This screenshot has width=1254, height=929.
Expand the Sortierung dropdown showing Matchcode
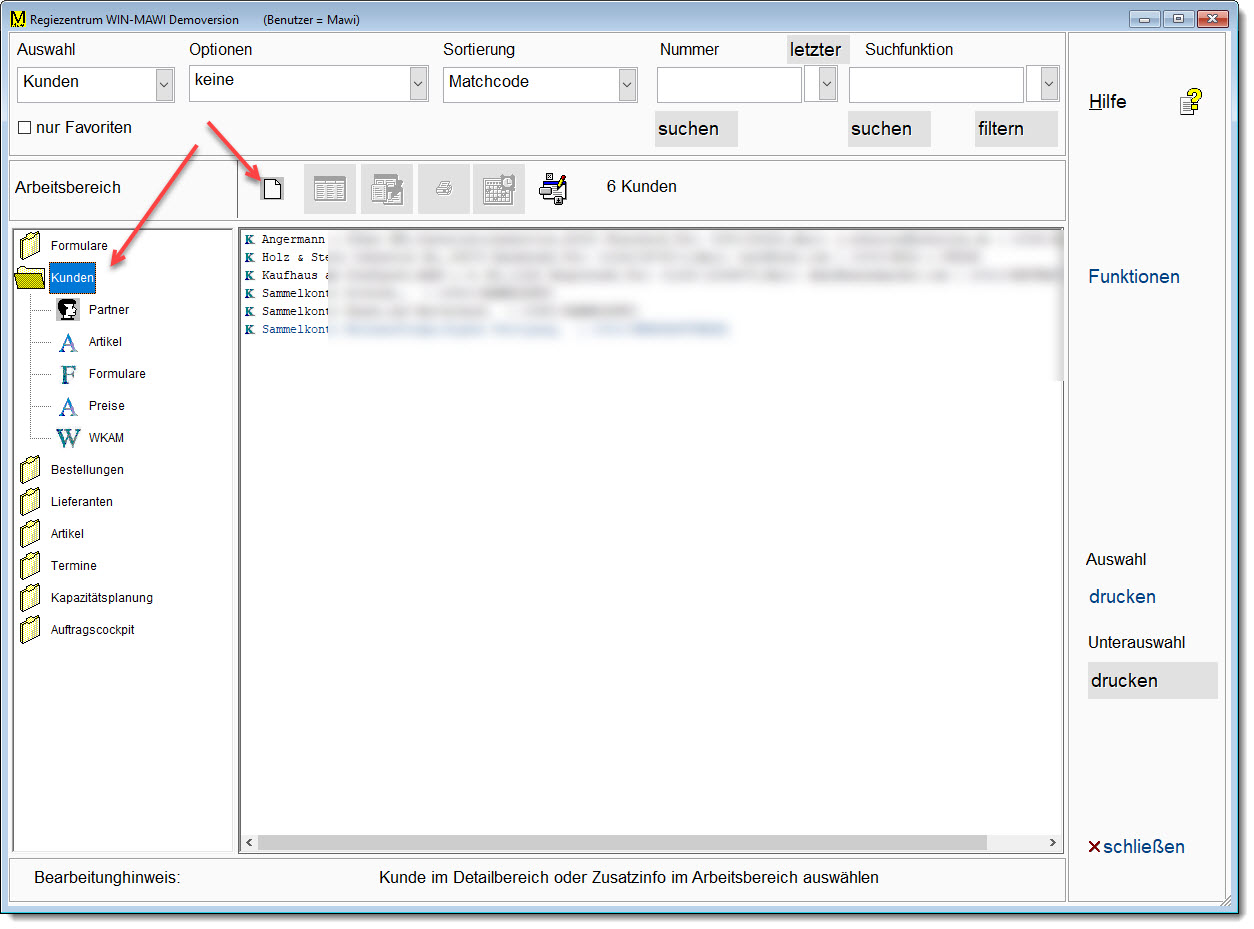pos(627,85)
